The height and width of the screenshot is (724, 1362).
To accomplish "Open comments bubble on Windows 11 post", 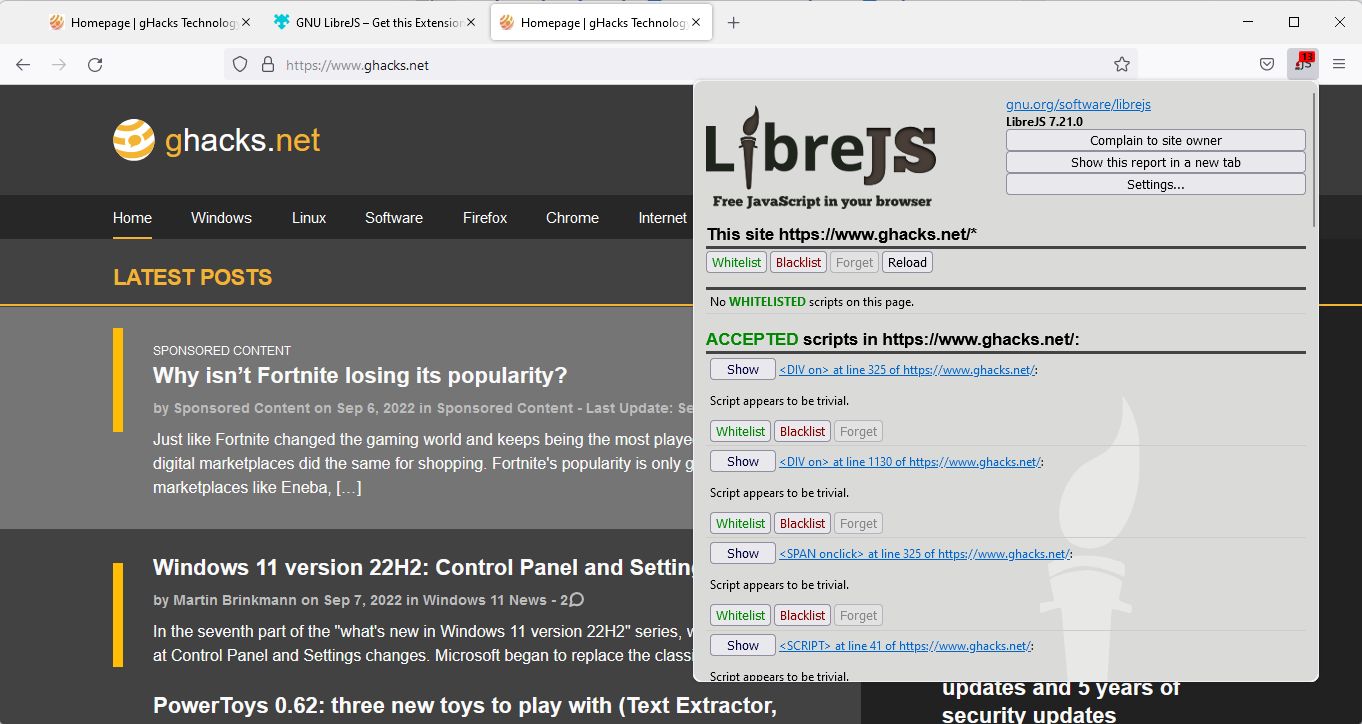I will (x=576, y=600).
